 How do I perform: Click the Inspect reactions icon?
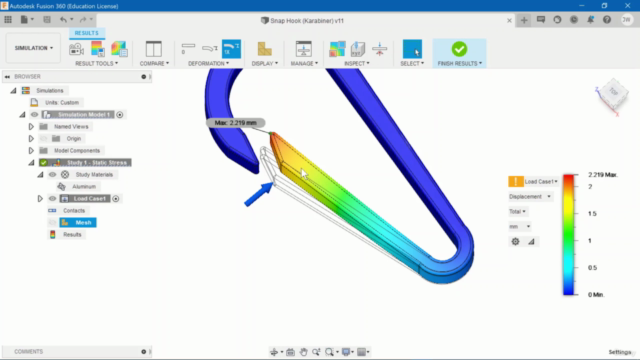(358, 49)
